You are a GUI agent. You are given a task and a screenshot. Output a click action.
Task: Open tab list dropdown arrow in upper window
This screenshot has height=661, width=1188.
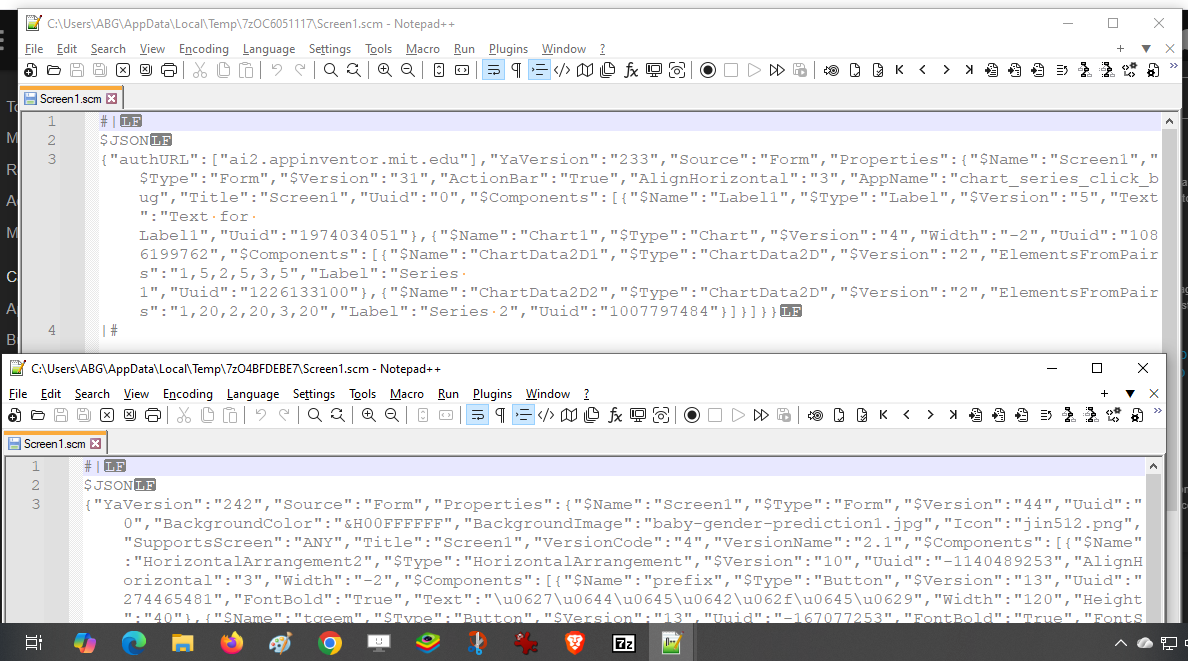pyautogui.click(x=1146, y=49)
